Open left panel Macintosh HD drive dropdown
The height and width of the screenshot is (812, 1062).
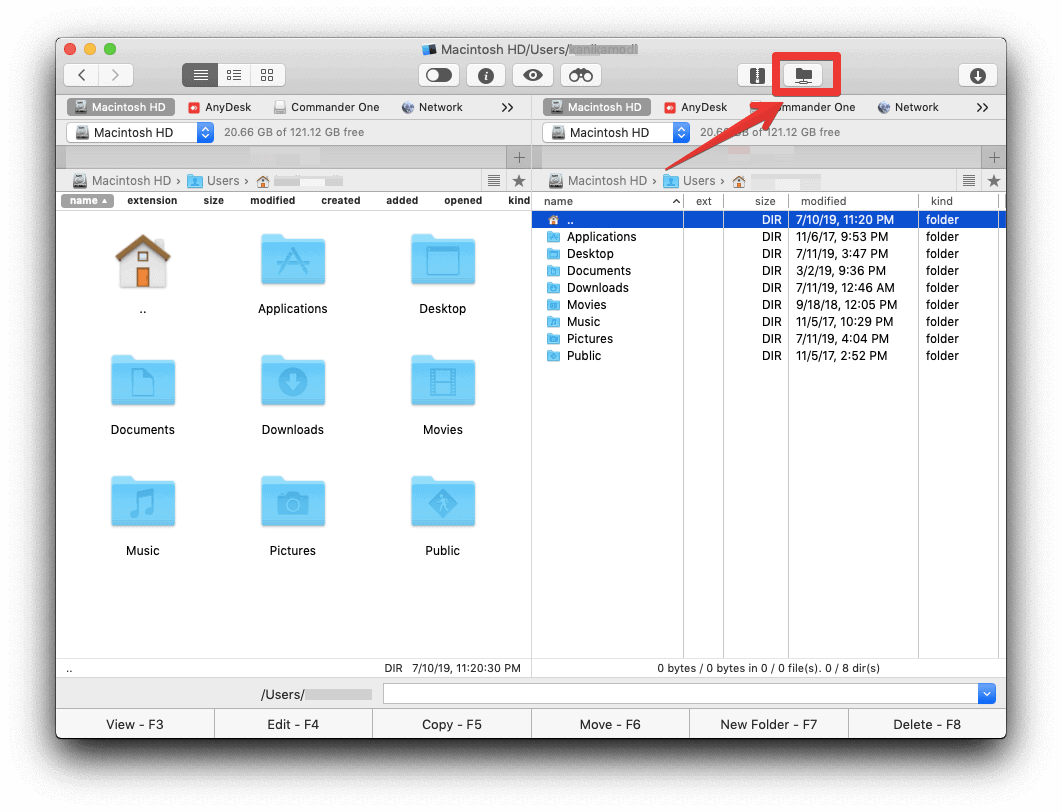140,132
